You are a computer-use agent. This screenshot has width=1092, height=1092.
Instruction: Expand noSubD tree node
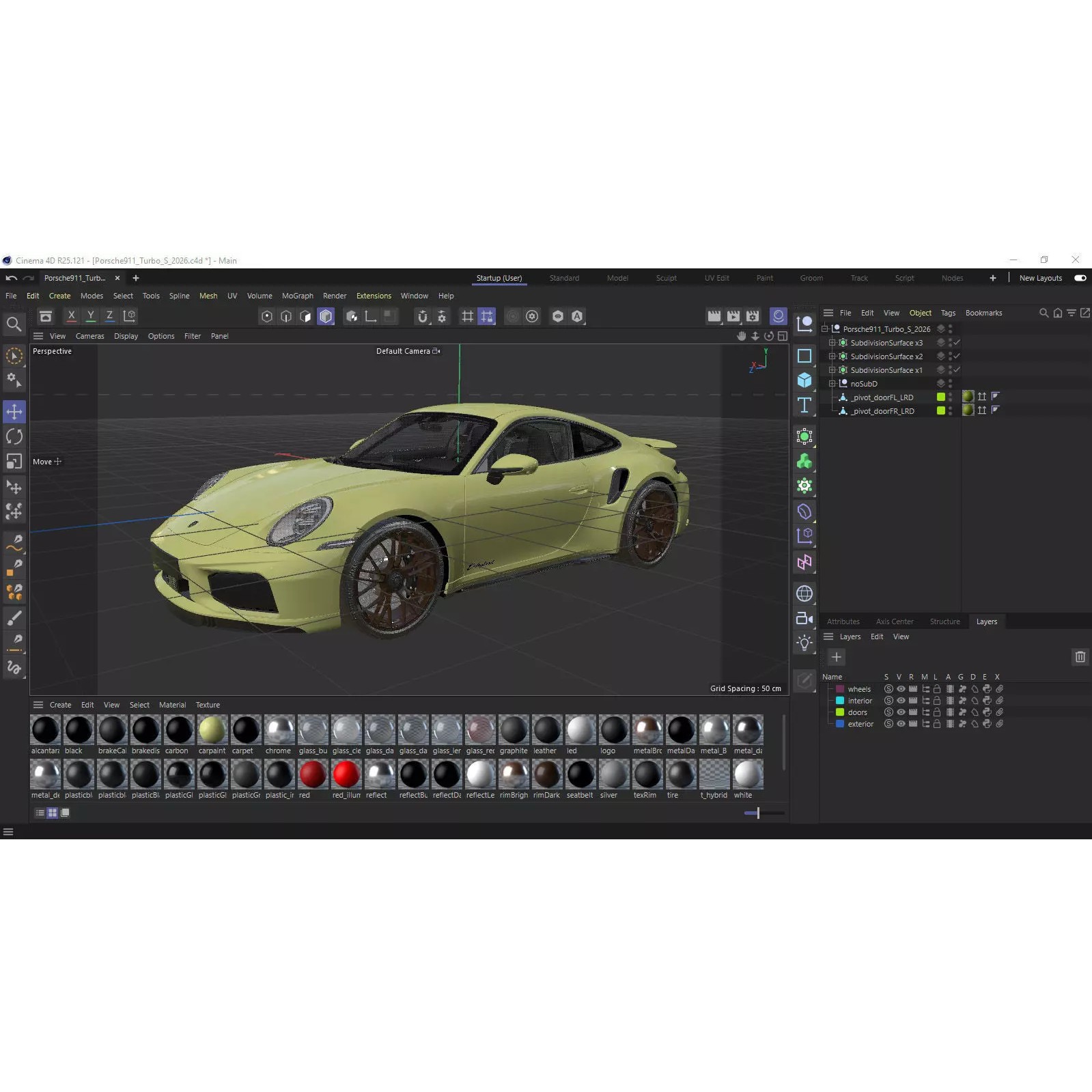pyautogui.click(x=832, y=383)
